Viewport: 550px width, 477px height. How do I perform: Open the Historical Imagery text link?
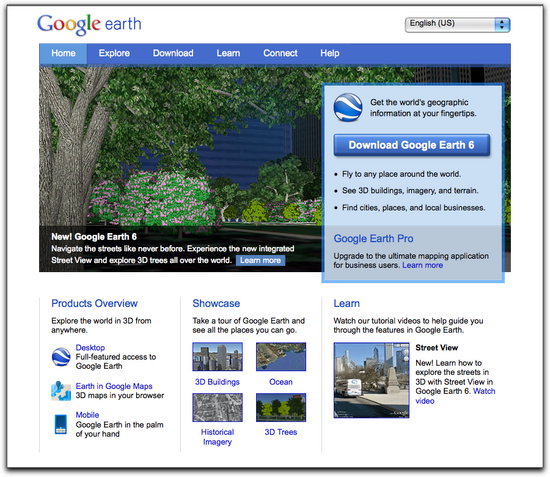click(x=217, y=437)
